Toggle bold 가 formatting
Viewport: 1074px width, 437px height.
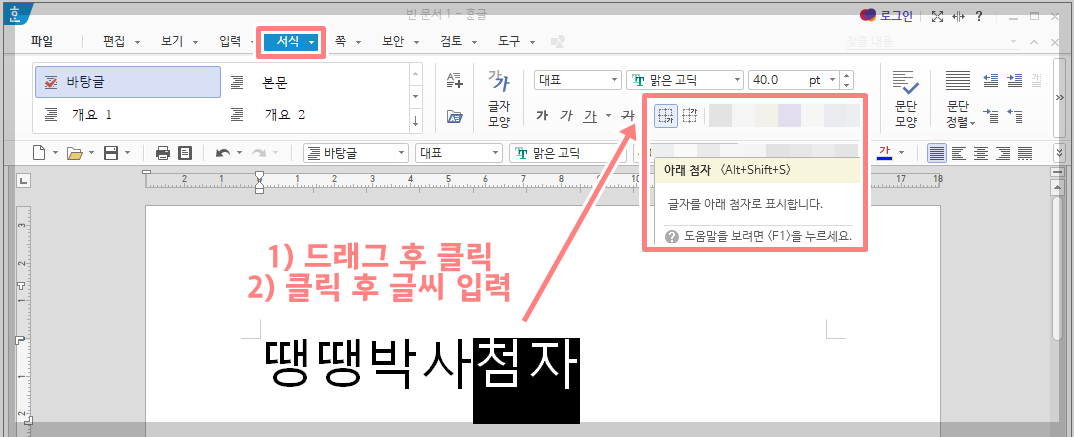(x=542, y=116)
